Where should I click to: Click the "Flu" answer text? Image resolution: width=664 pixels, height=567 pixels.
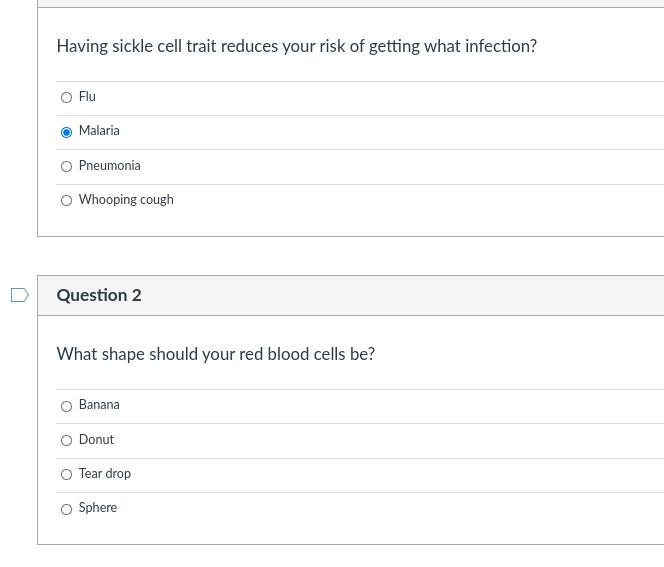point(87,97)
